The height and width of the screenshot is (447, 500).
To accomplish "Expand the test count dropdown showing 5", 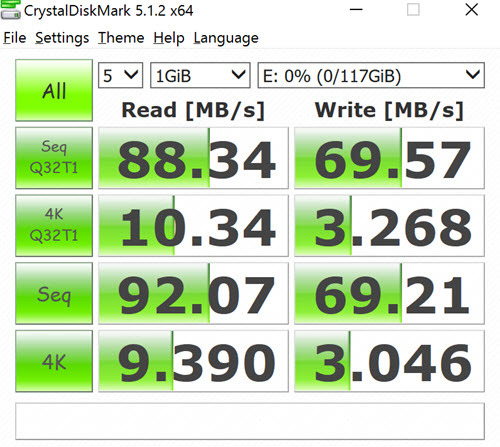I will pyautogui.click(x=121, y=75).
